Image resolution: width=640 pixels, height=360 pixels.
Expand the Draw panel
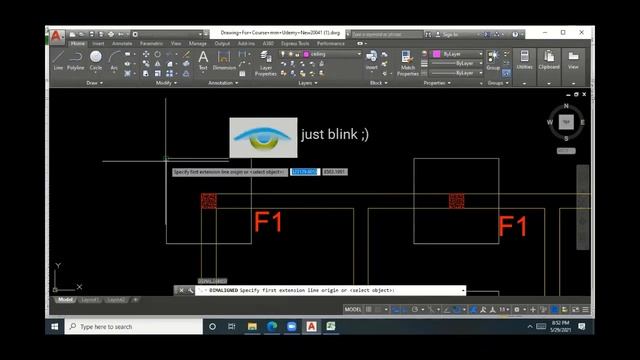point(94,83)
